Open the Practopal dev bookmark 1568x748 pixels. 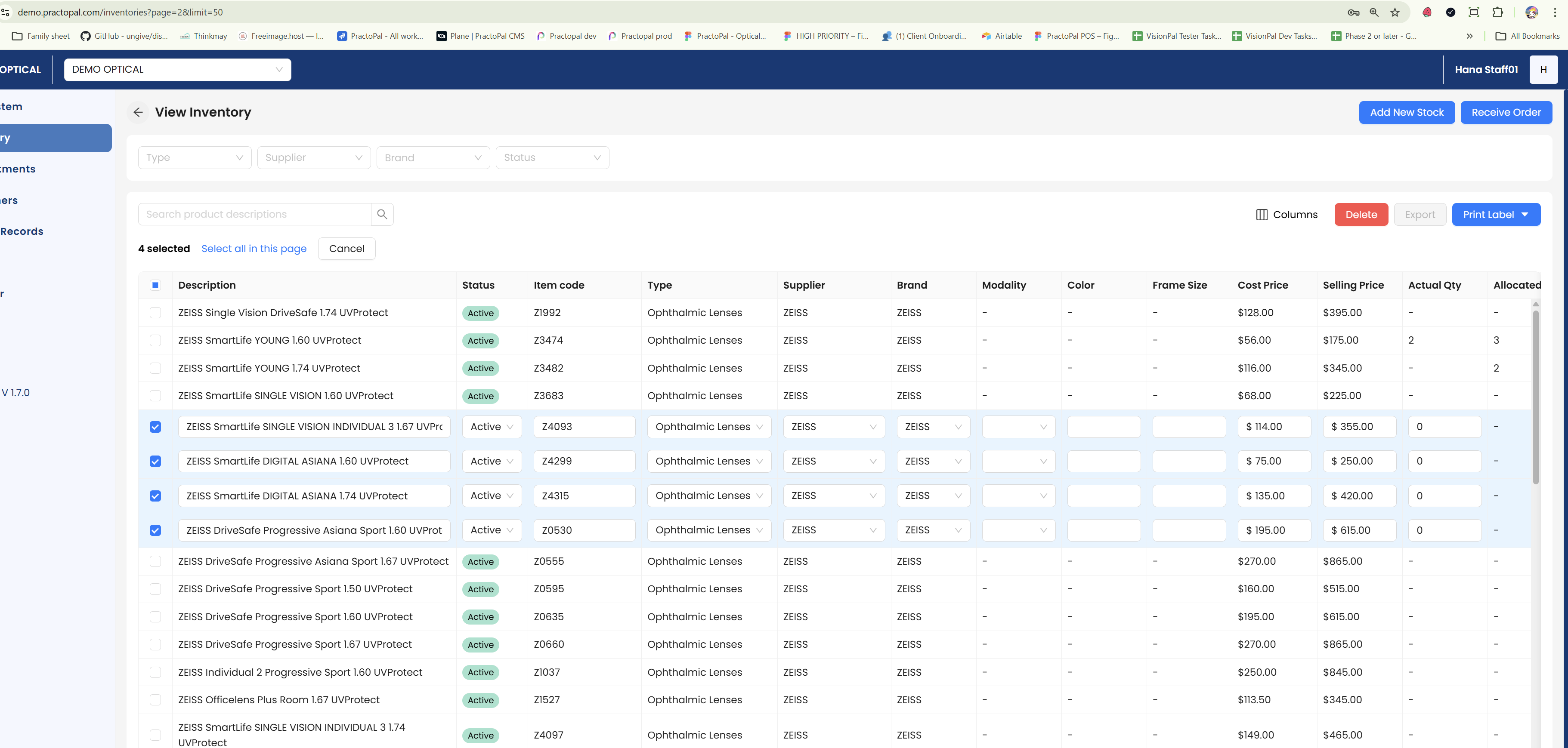click(x=566, y=36)
